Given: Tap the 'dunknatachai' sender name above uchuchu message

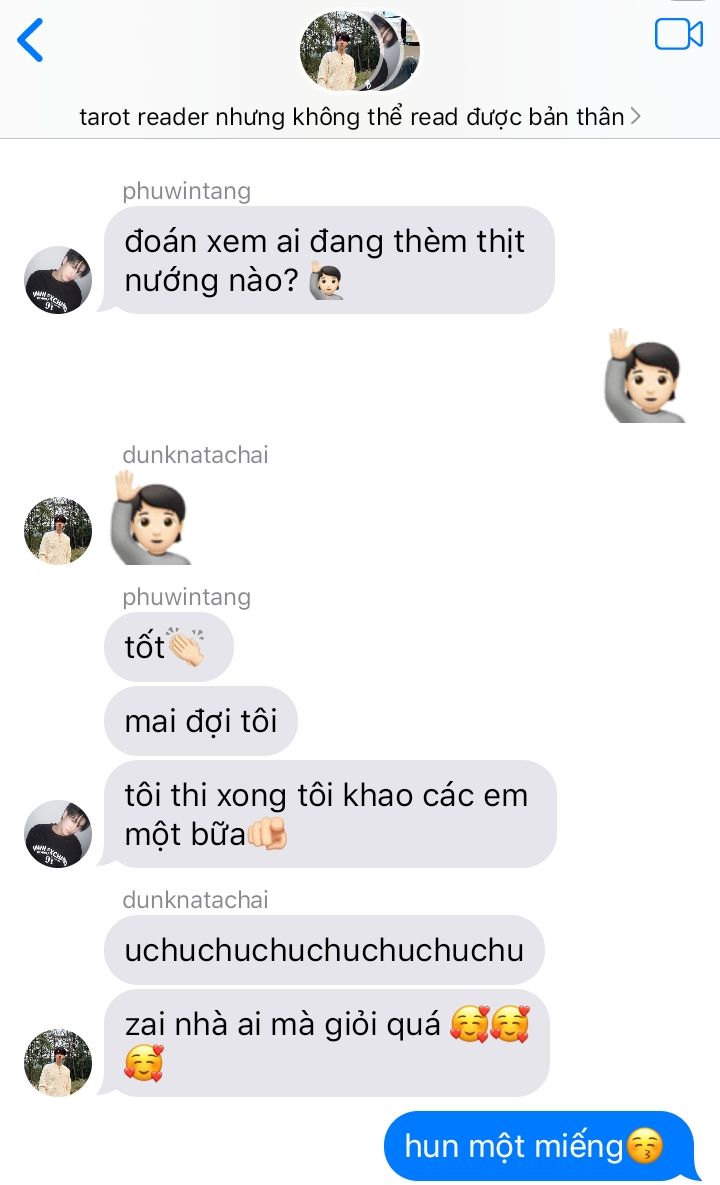Looking at the screenshot, I should (195, 899).
